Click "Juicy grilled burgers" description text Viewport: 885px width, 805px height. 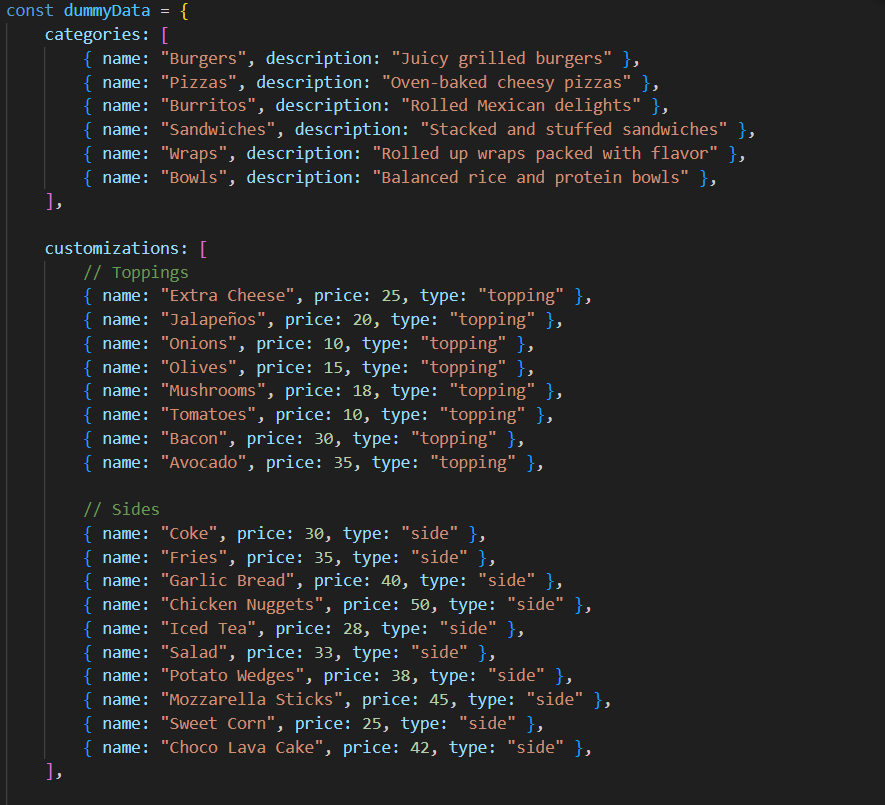(x=501, y=59)
